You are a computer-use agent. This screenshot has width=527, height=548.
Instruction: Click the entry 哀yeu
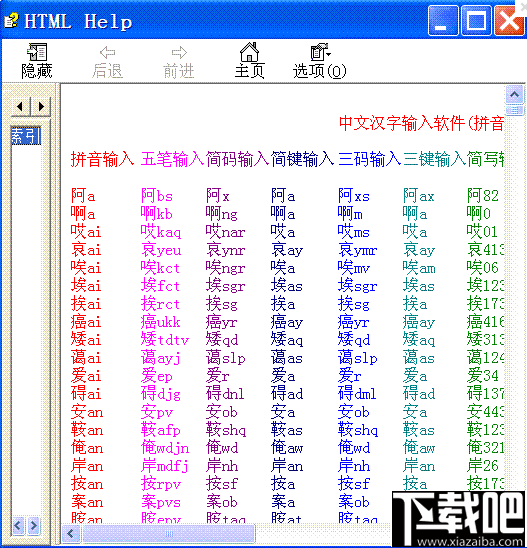[x=161, y=250]
